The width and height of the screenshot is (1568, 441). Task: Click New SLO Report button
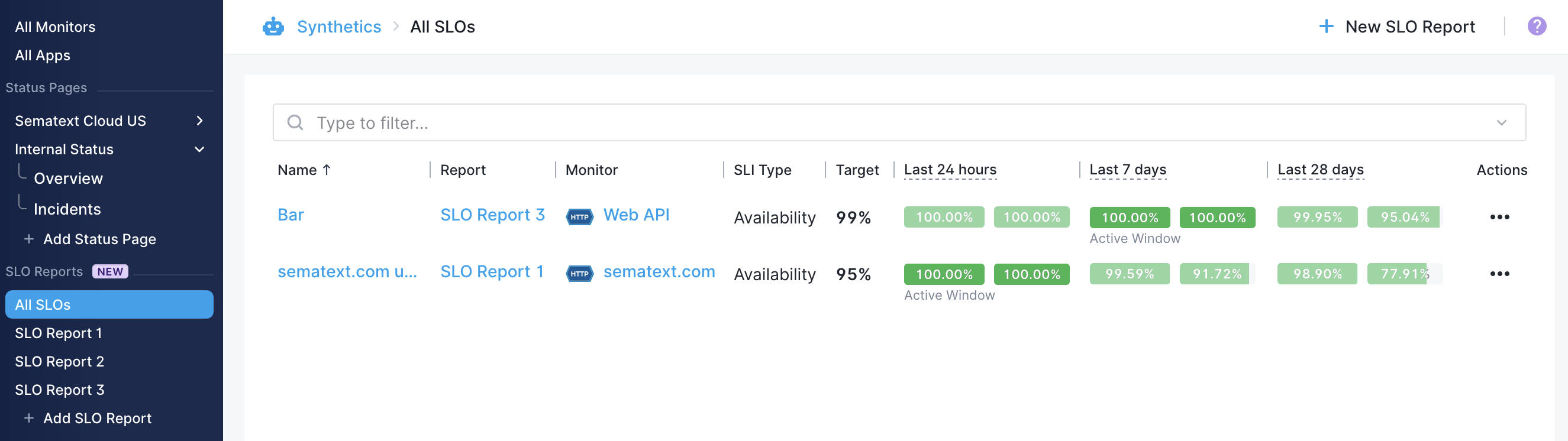coord(1396,27)
